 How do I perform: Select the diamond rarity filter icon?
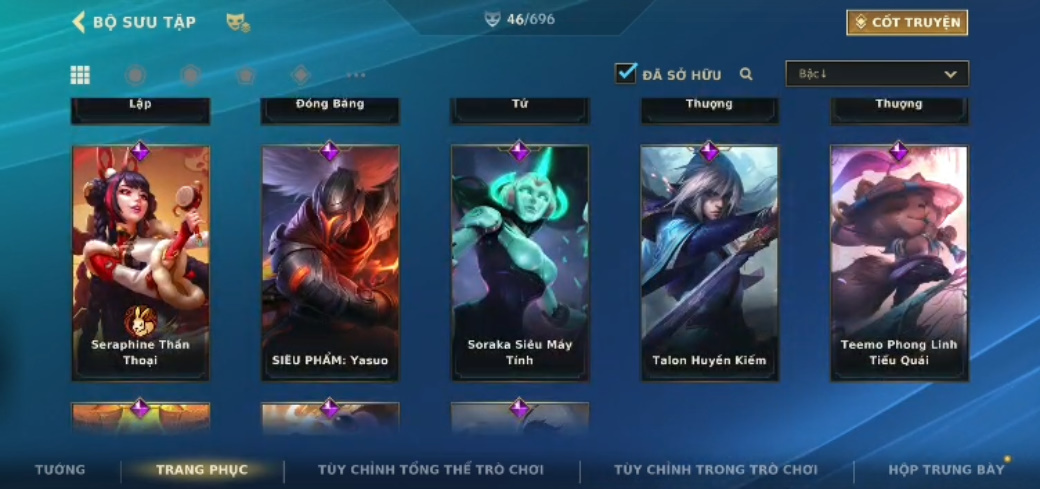point(301,75)
